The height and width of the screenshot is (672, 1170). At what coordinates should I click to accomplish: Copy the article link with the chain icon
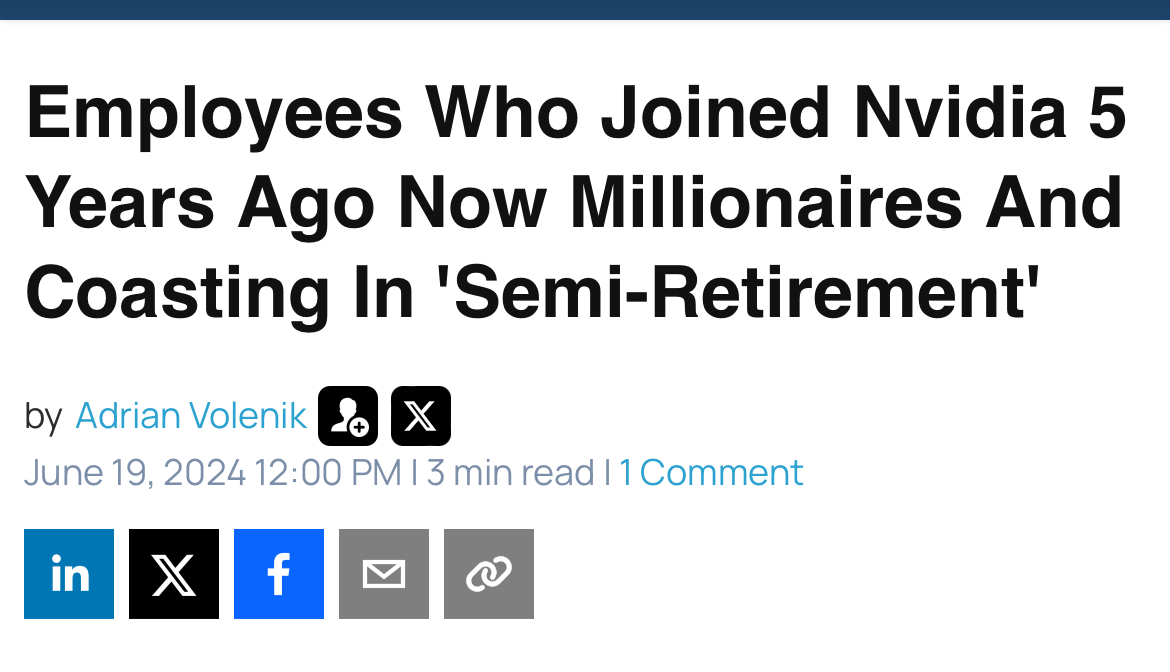[x=489, y=574]
